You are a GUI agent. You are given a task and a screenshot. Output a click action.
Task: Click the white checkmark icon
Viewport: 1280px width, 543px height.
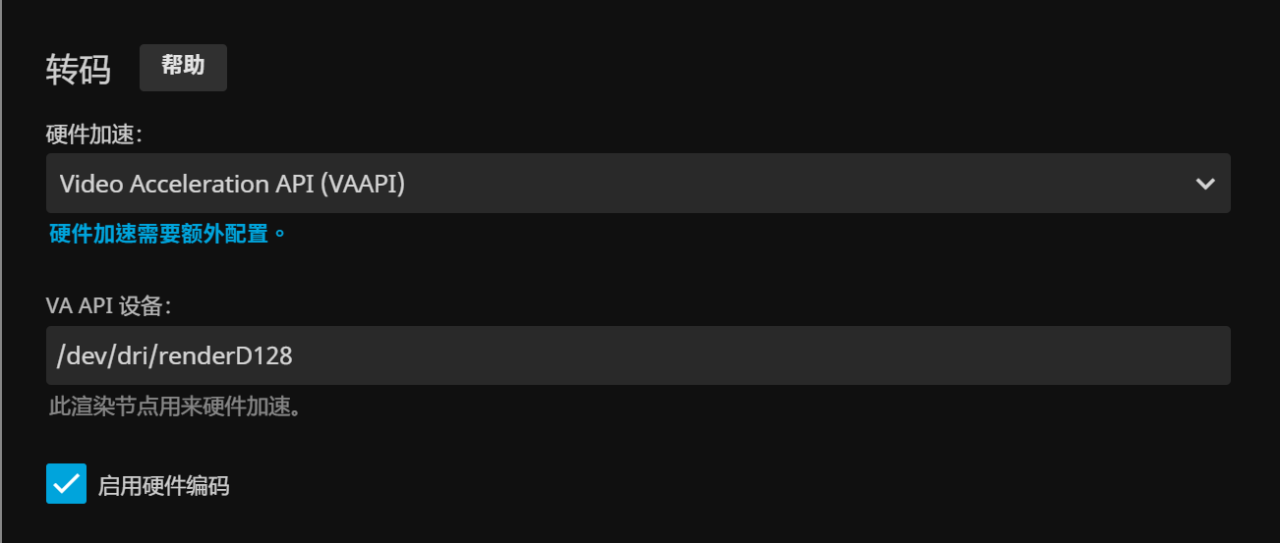coord(66,484)
